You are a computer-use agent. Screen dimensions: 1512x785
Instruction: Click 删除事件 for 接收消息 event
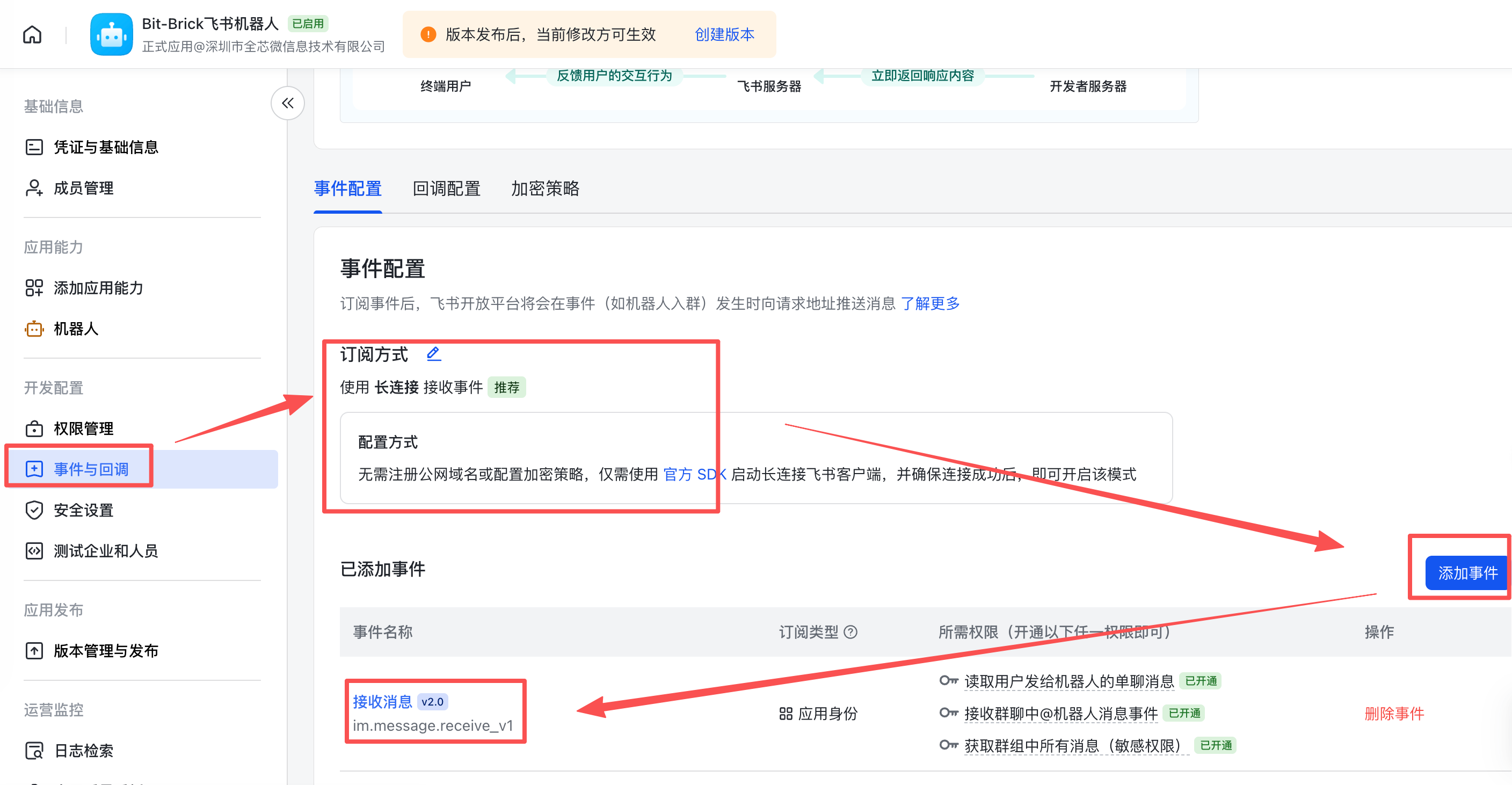point(1393,714)
